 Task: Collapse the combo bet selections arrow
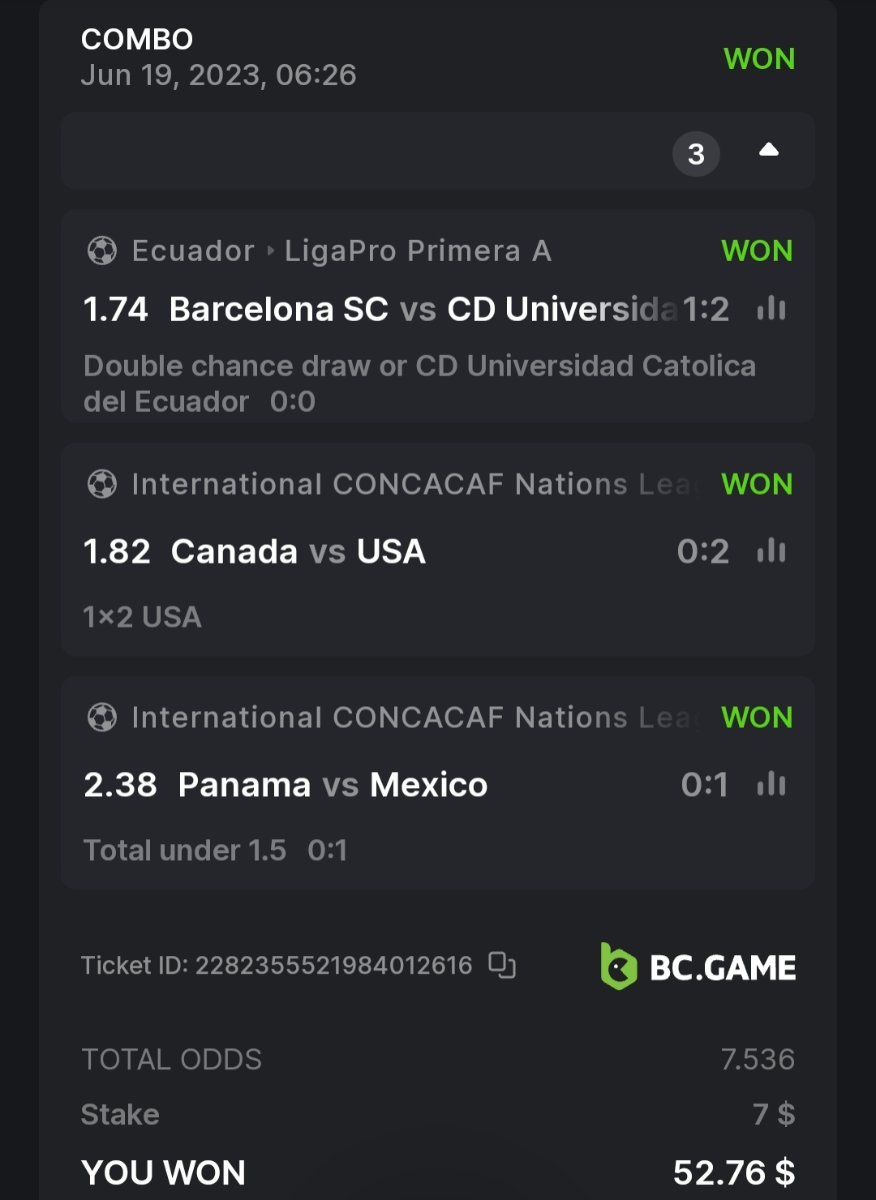pos(768,151)
